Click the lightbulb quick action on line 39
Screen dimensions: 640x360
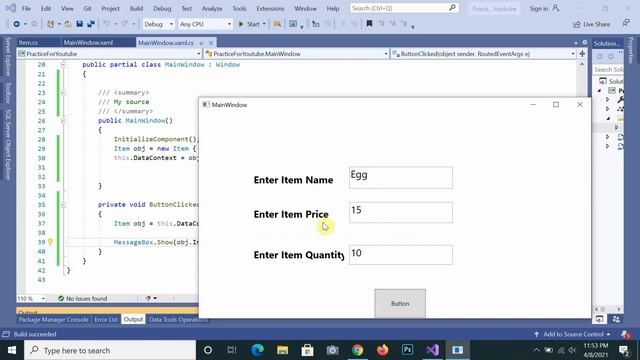(x=50, y=242)
